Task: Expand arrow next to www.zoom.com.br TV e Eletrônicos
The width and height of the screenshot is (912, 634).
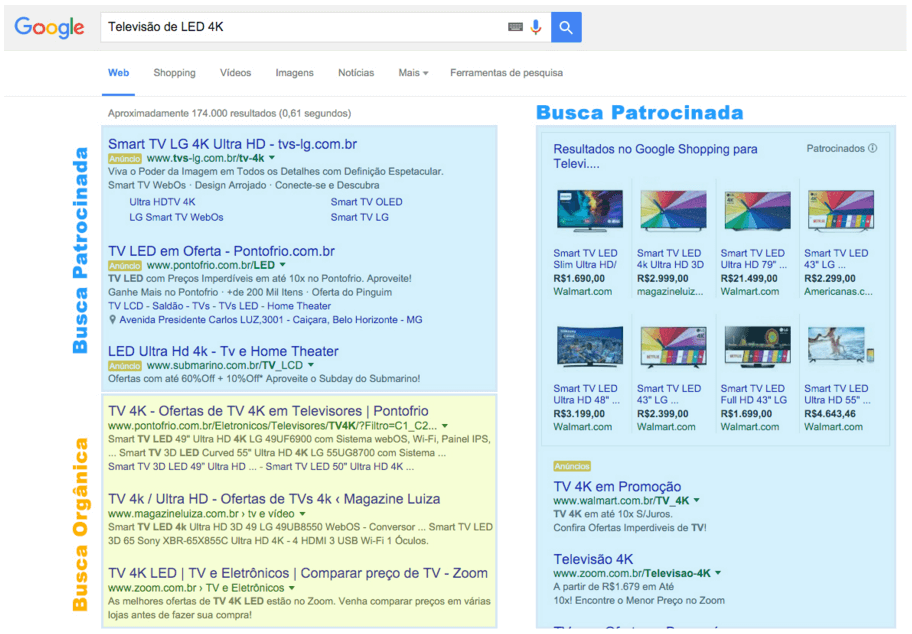Action: pyautogui.click(x=292, y=588)
